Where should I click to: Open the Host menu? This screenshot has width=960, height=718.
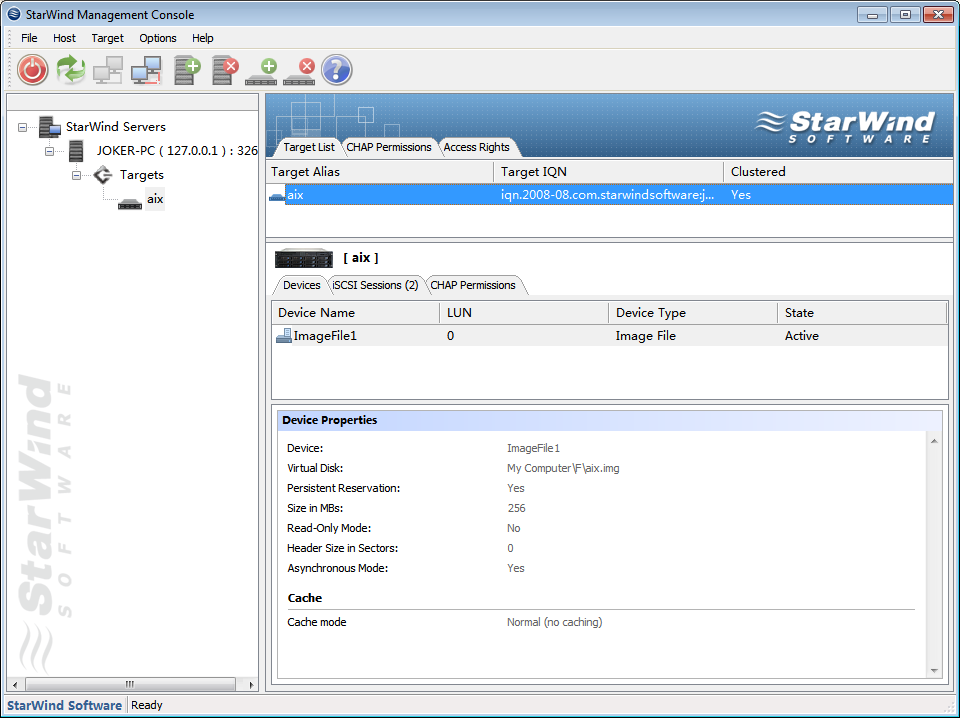[64, 38]
